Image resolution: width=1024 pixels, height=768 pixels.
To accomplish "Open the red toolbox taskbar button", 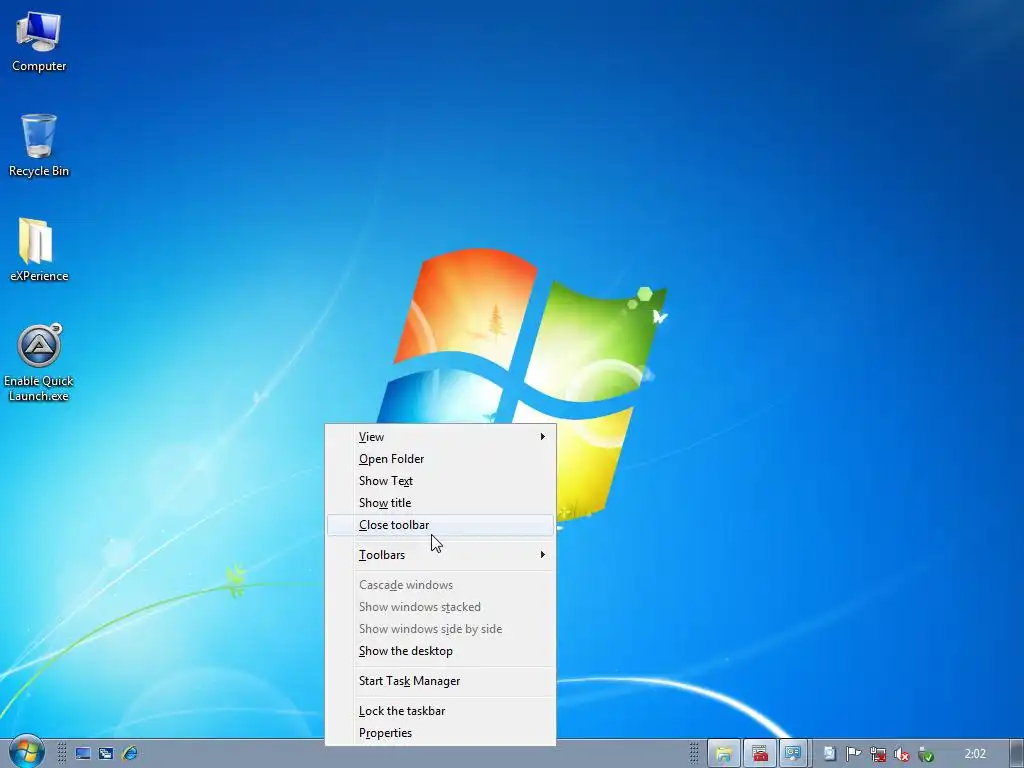I will [x=760, y=754].
